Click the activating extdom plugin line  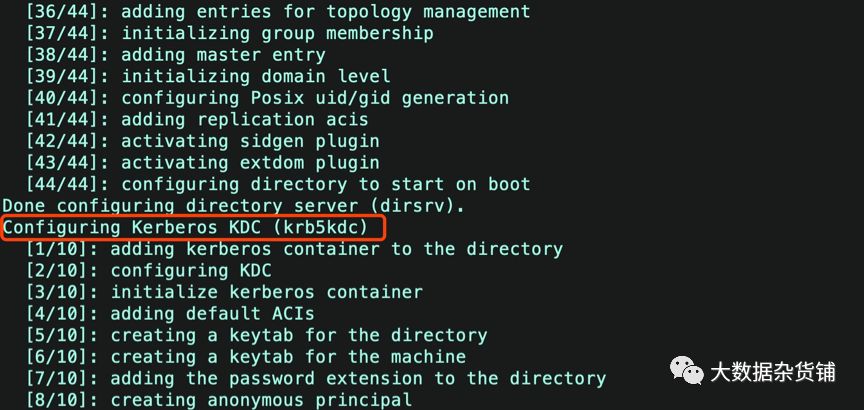202,162
